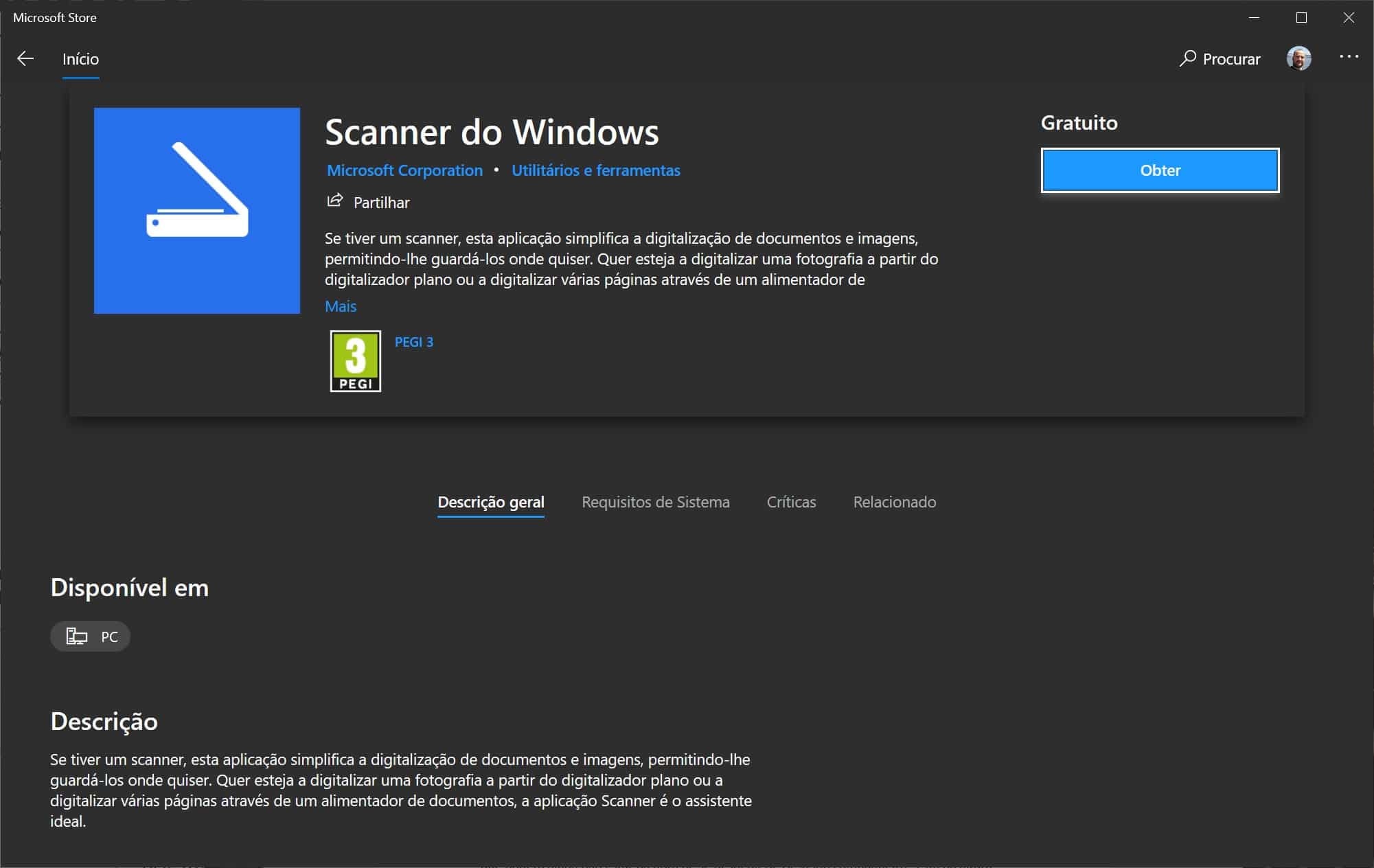Click the PEGI 3 text link

click(413, 342)
